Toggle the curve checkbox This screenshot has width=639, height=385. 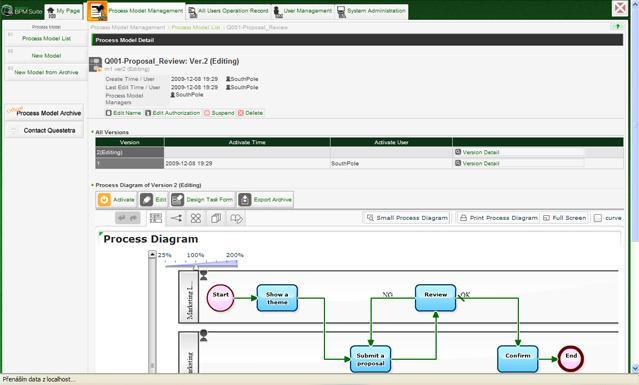[597, 218]
